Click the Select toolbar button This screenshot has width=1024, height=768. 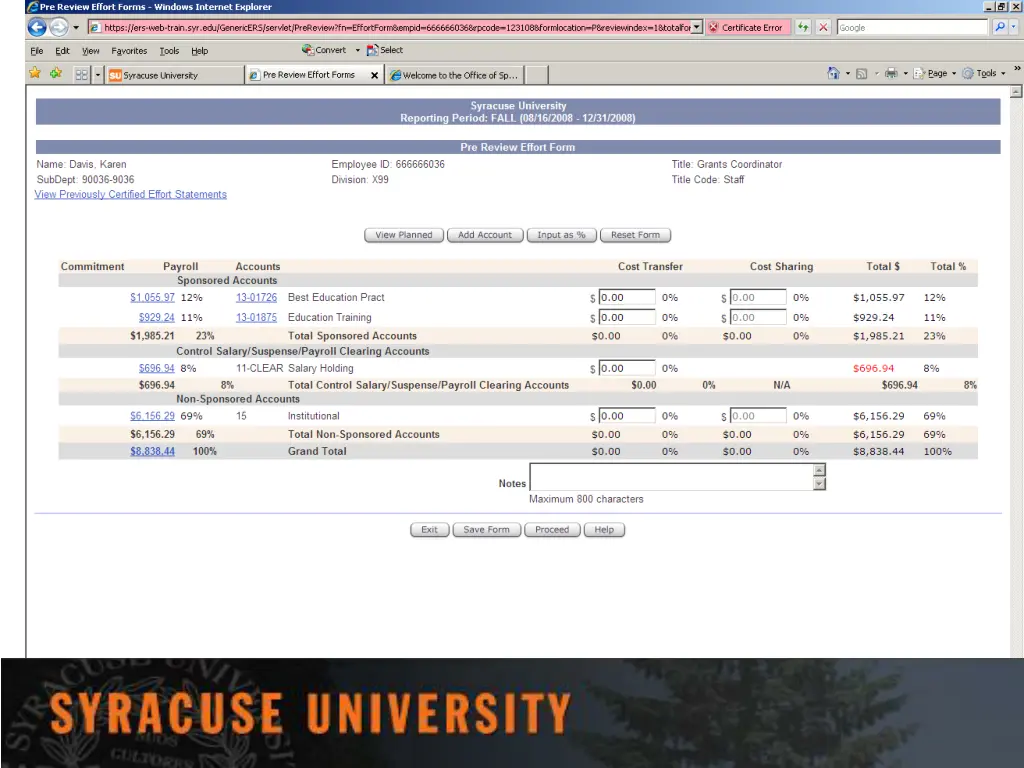(x=385, y=50)
